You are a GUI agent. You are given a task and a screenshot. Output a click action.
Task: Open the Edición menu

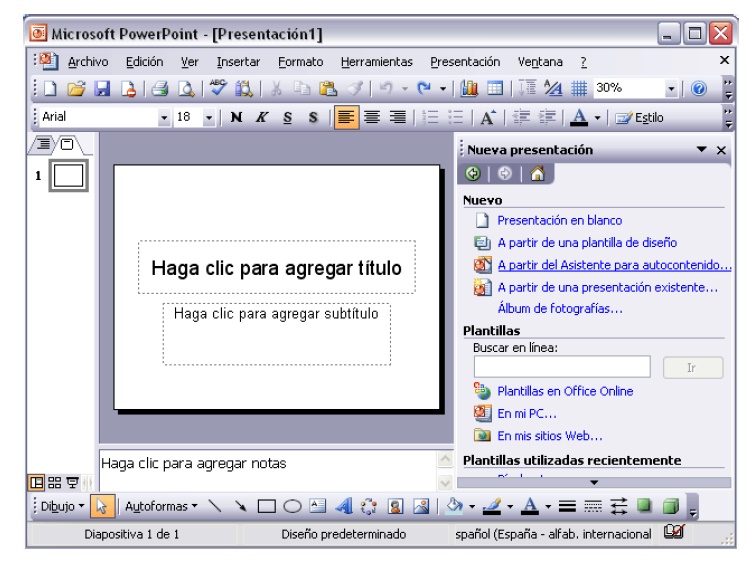[x=144, y=62]
